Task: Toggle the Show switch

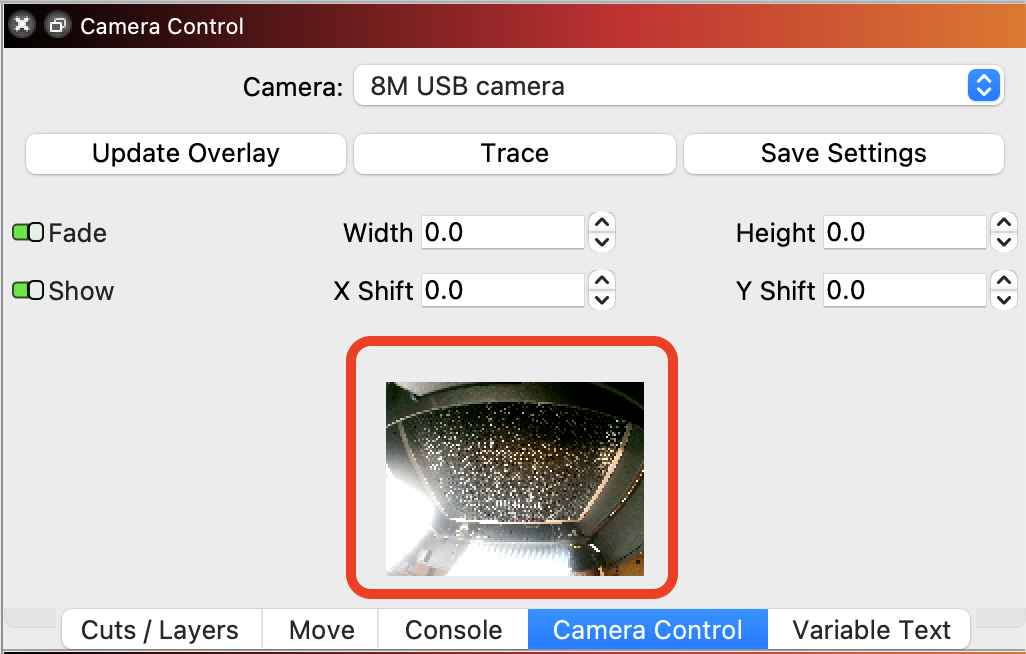Action: [x=28, y=290]
